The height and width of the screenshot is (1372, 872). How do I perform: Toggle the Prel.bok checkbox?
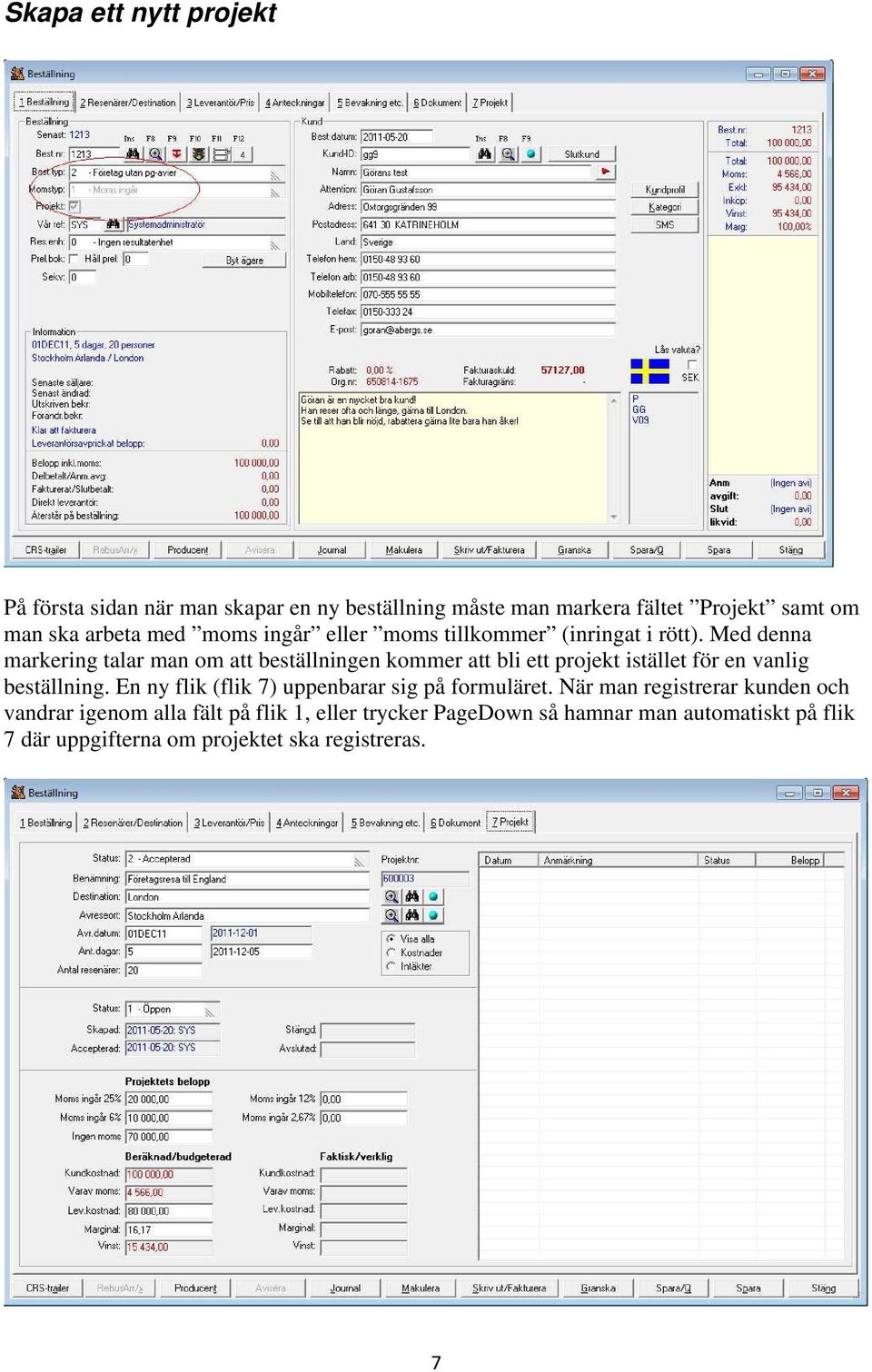(x=74, y=259)
